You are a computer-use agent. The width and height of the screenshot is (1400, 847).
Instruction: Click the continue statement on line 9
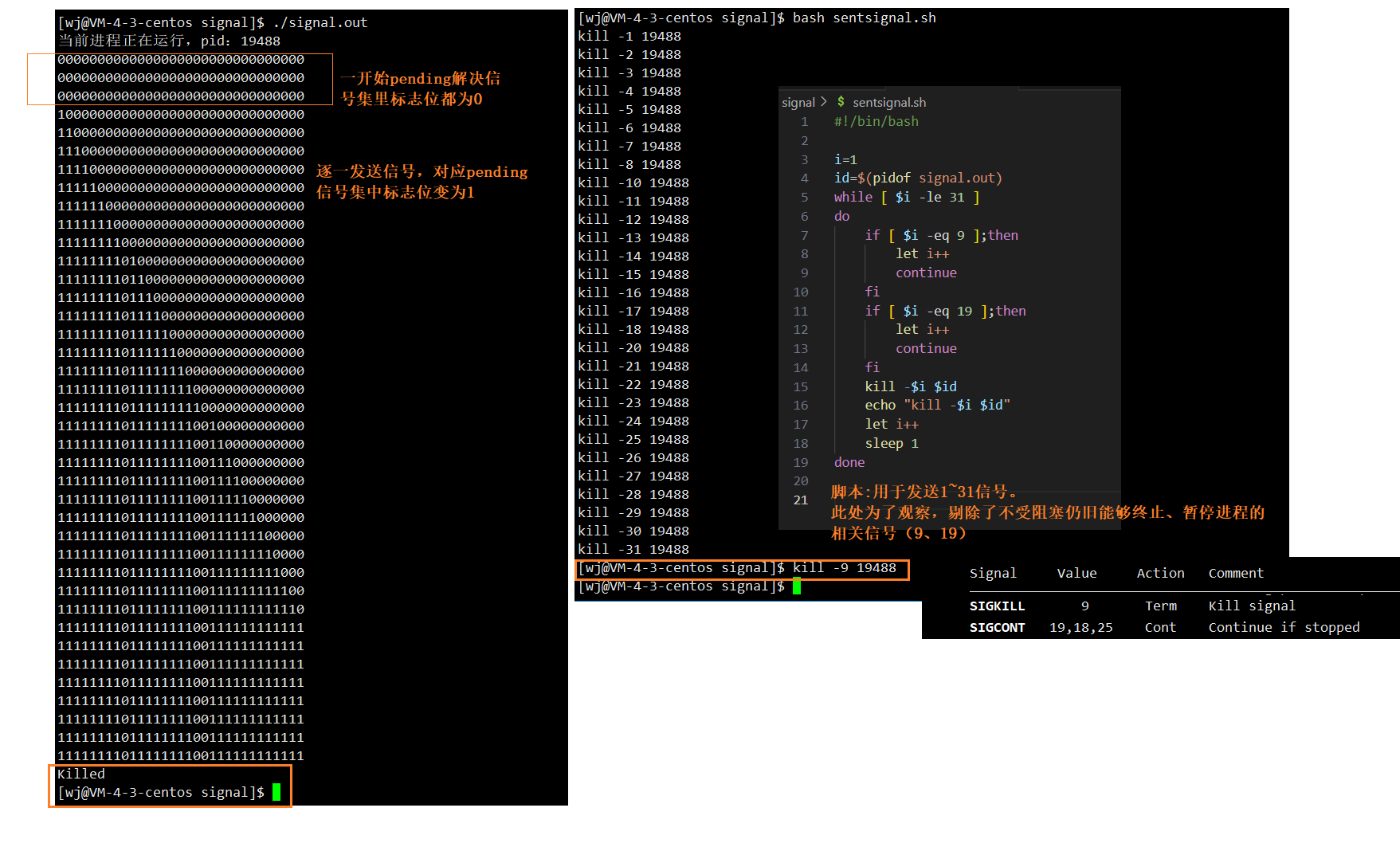(926, 273)
